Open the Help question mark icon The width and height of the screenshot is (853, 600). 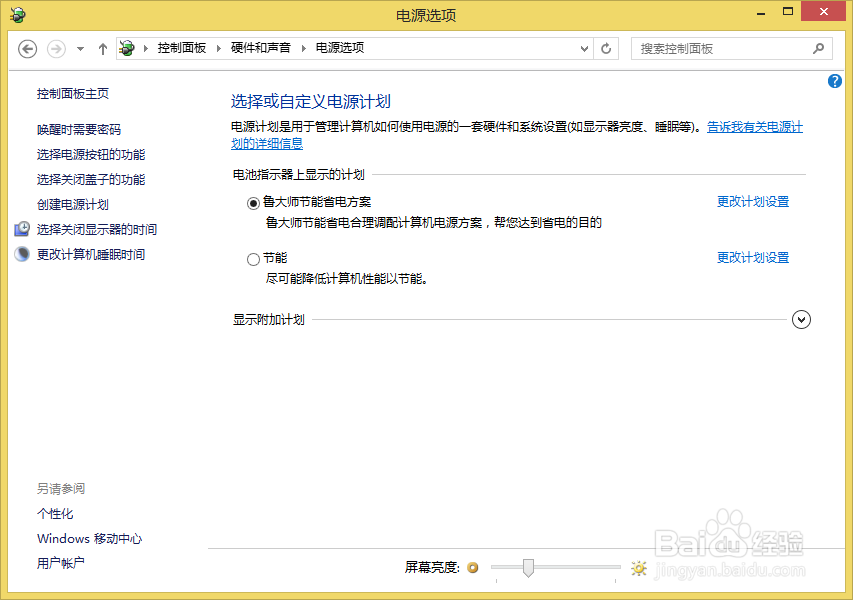pos(834,81)
